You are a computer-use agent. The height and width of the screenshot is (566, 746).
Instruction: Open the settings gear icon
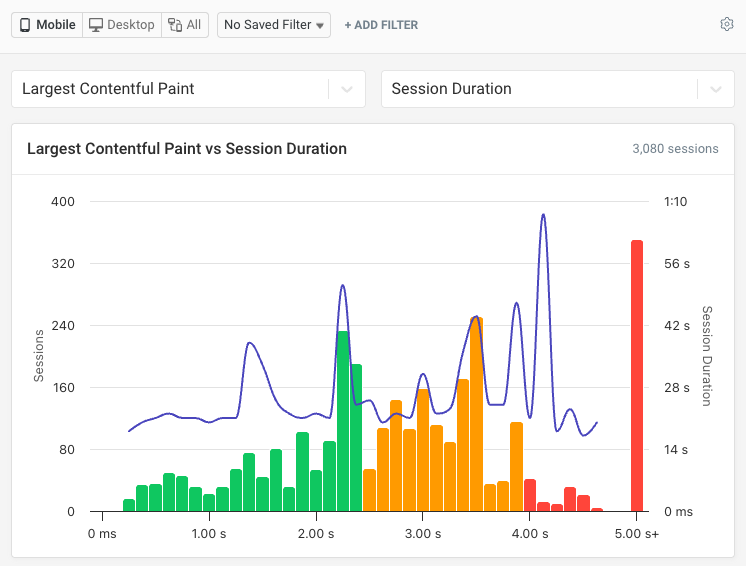tap(726, 24)
